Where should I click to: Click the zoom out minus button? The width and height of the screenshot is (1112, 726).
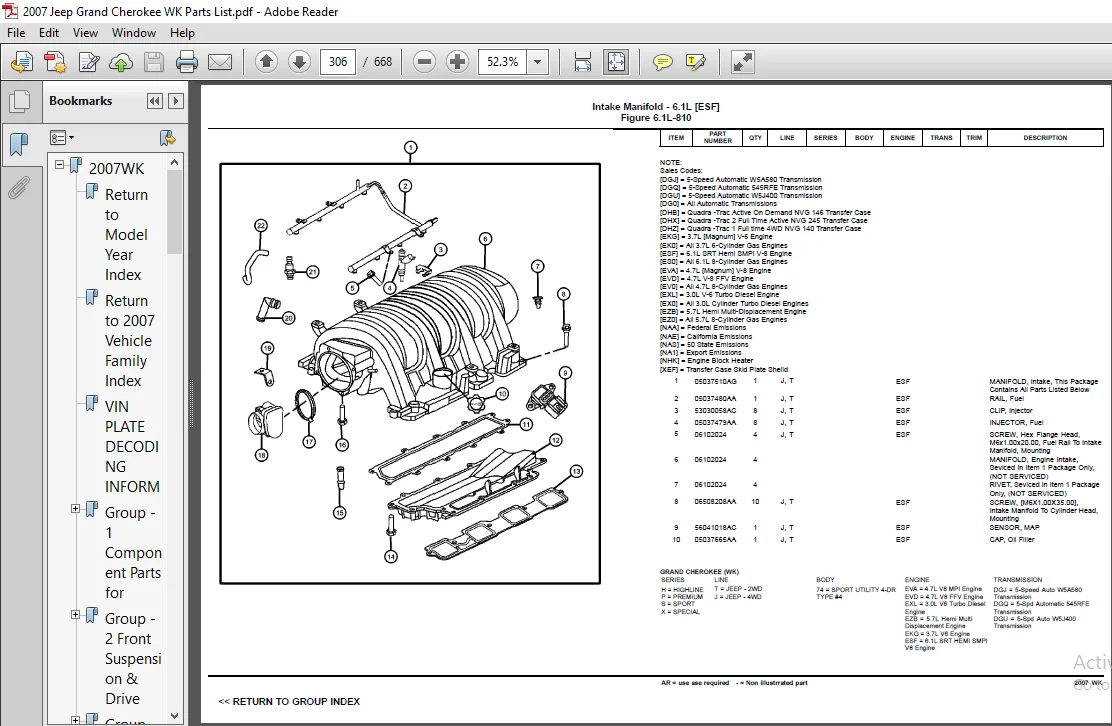pyautogui.click(x=424, y=62)
